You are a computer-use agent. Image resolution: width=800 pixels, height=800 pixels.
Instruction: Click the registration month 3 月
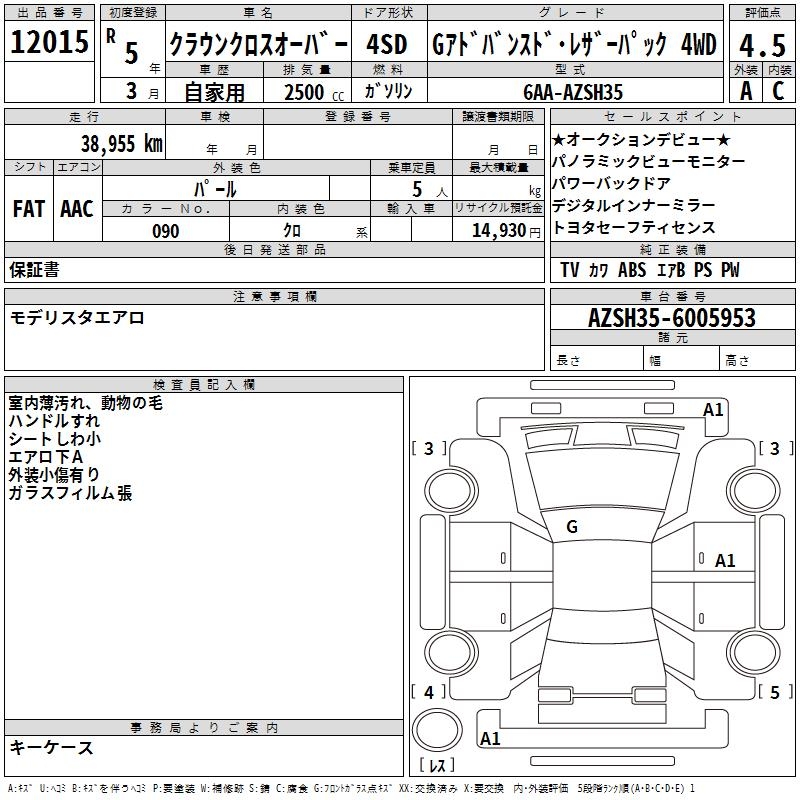click(142, 91)
